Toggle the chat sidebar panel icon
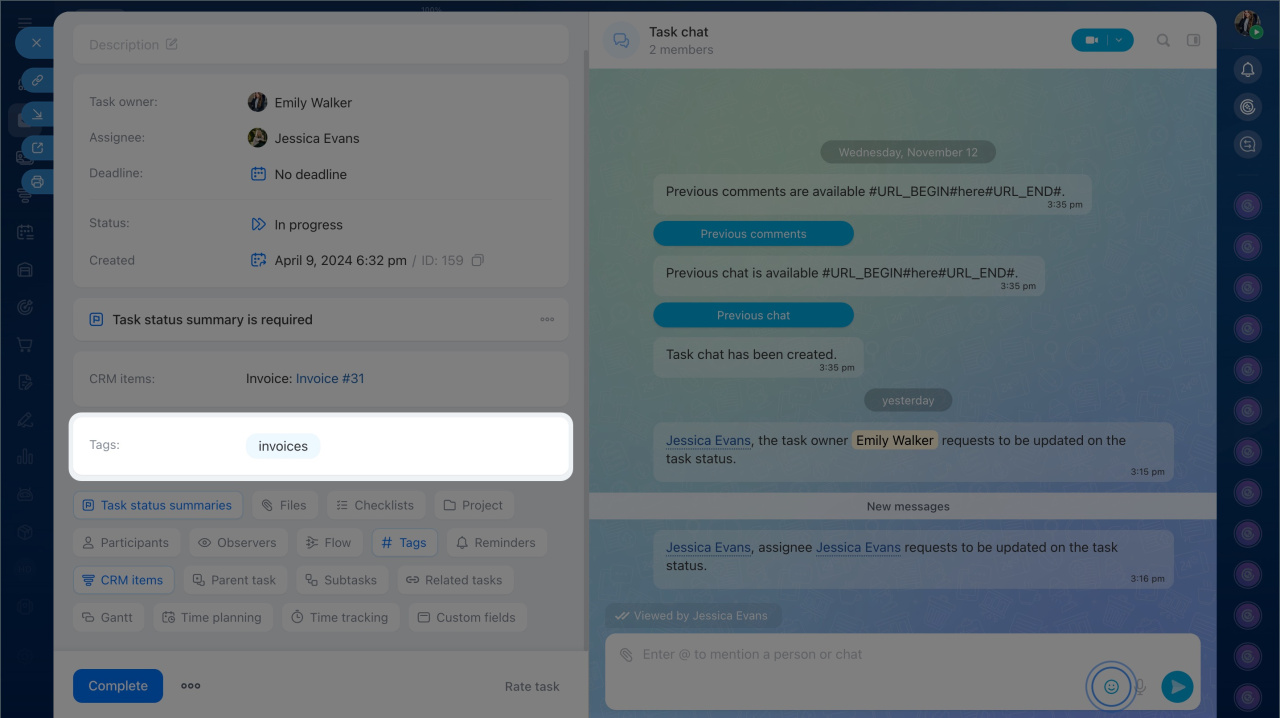Viewport: 1280px width, 718px height. coord(1193,41)
